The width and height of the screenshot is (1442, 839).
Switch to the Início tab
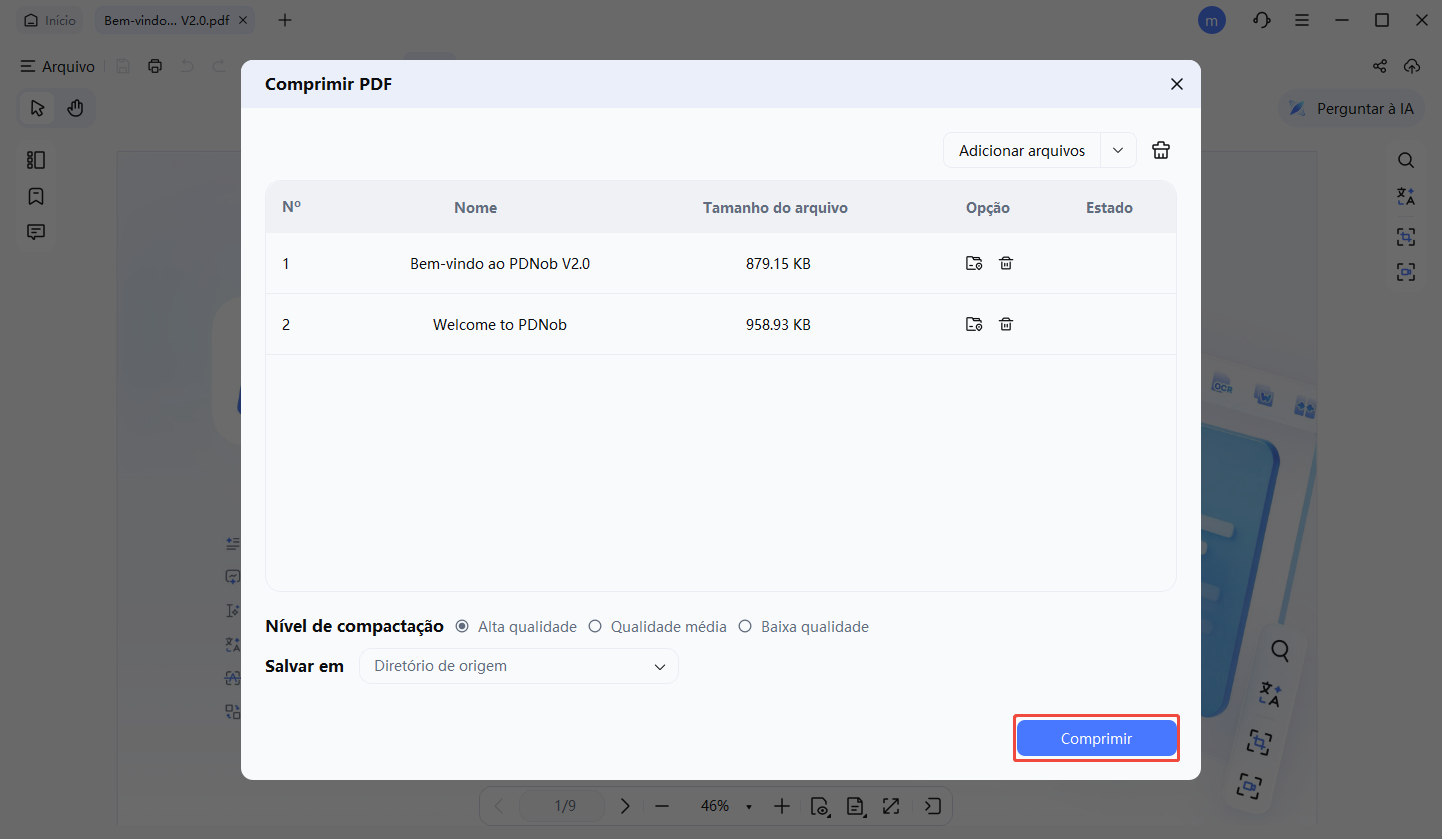[x=50, y=20]
